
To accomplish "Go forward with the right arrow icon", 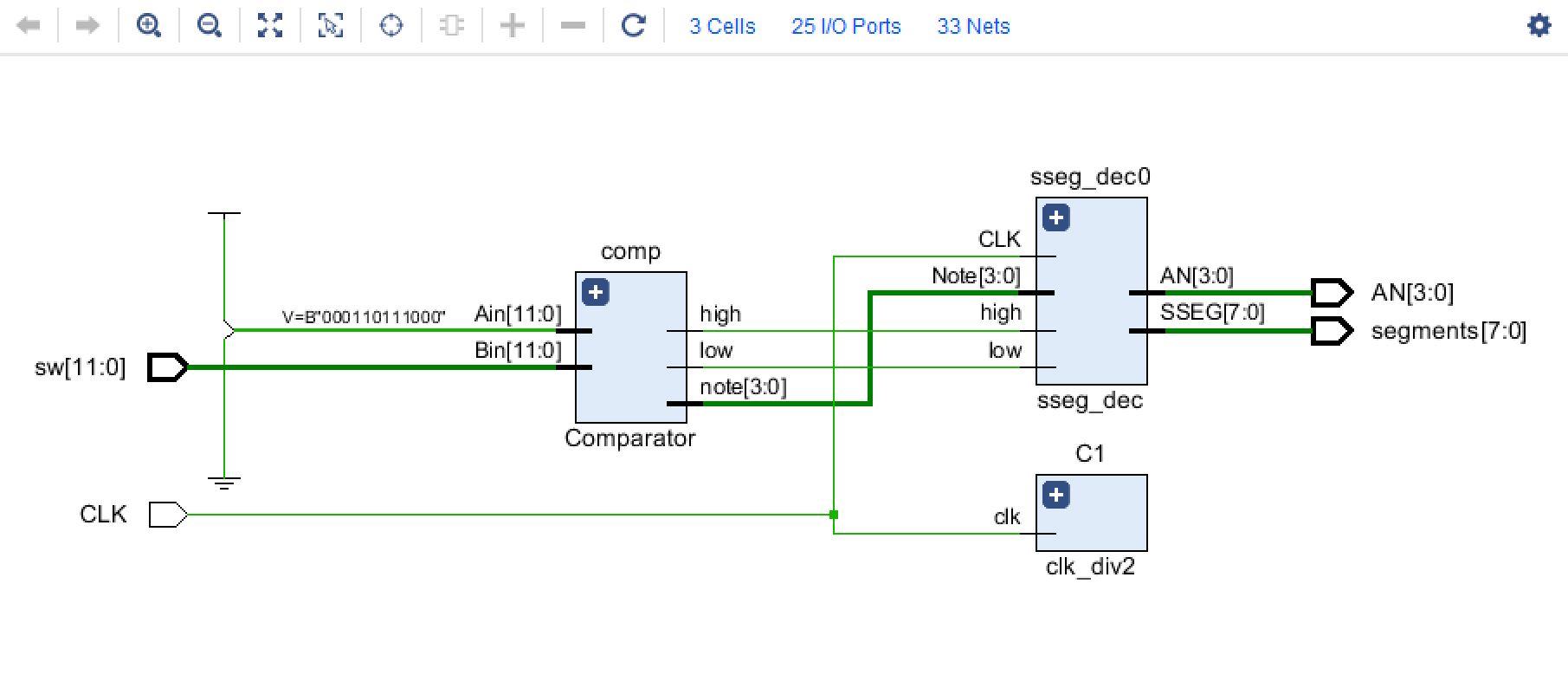I will click(x=87, y=26).
